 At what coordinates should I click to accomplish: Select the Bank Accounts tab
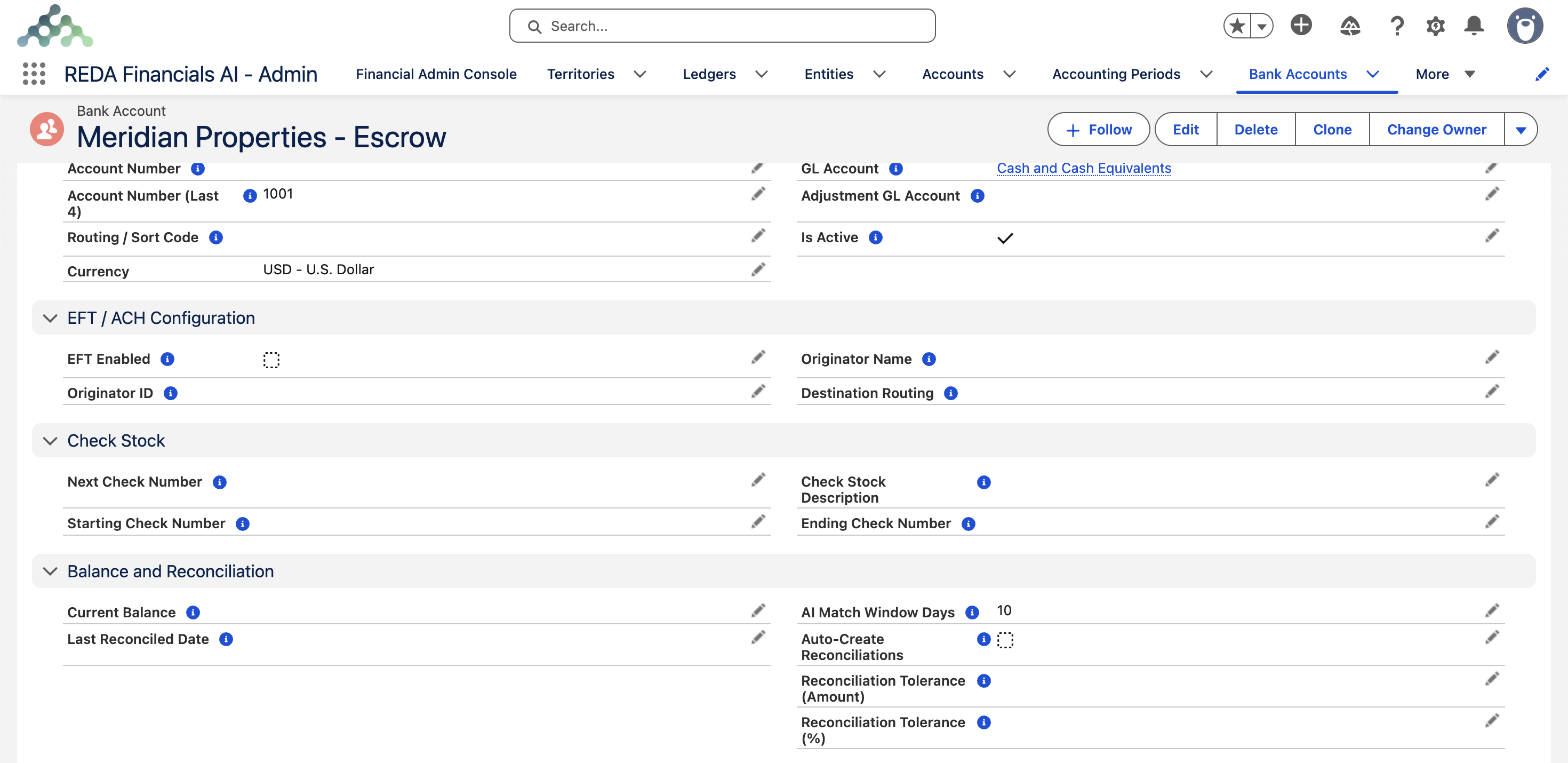[1298, 74]
